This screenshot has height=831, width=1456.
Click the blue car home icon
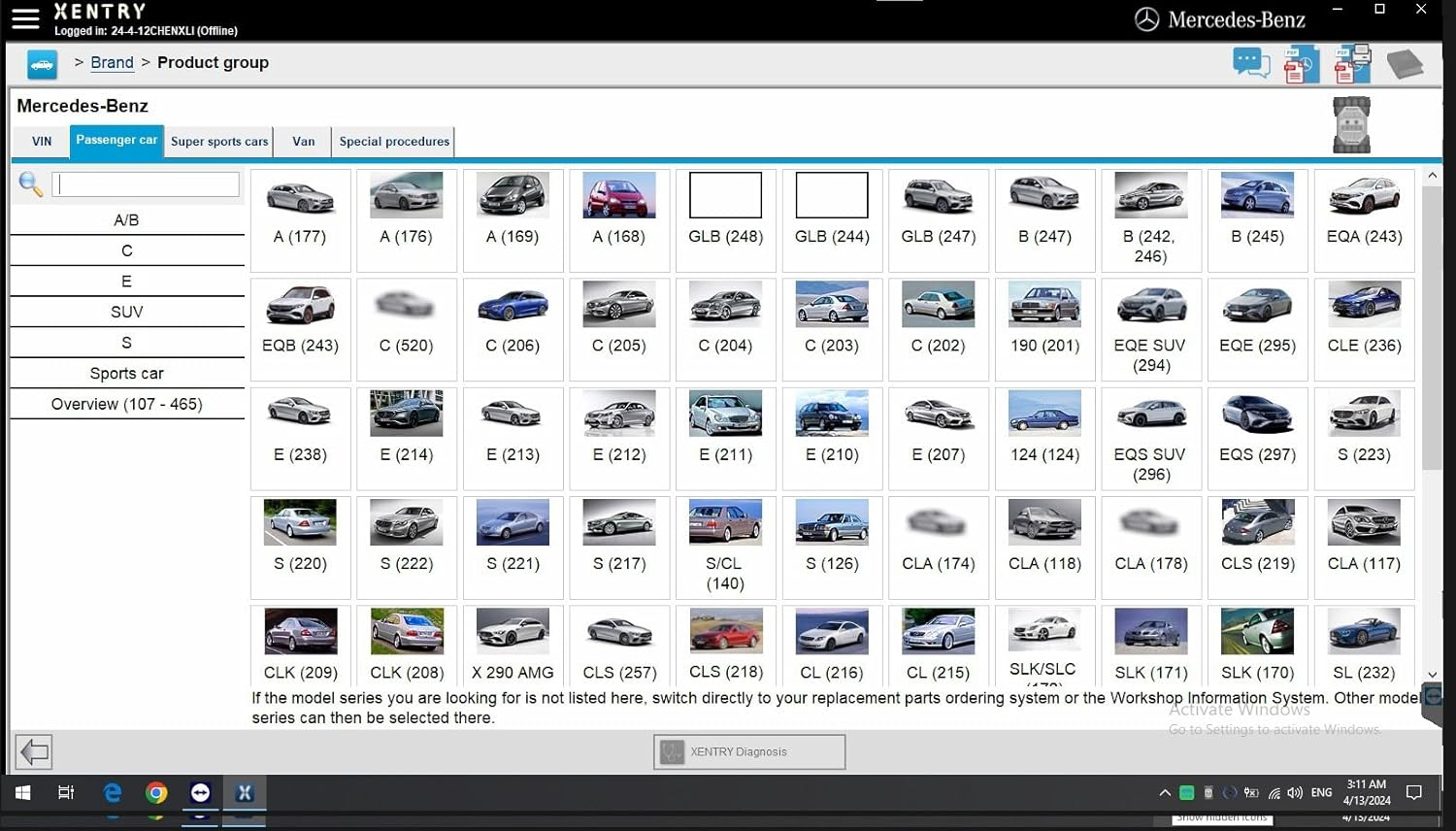[x=42, y=64]
